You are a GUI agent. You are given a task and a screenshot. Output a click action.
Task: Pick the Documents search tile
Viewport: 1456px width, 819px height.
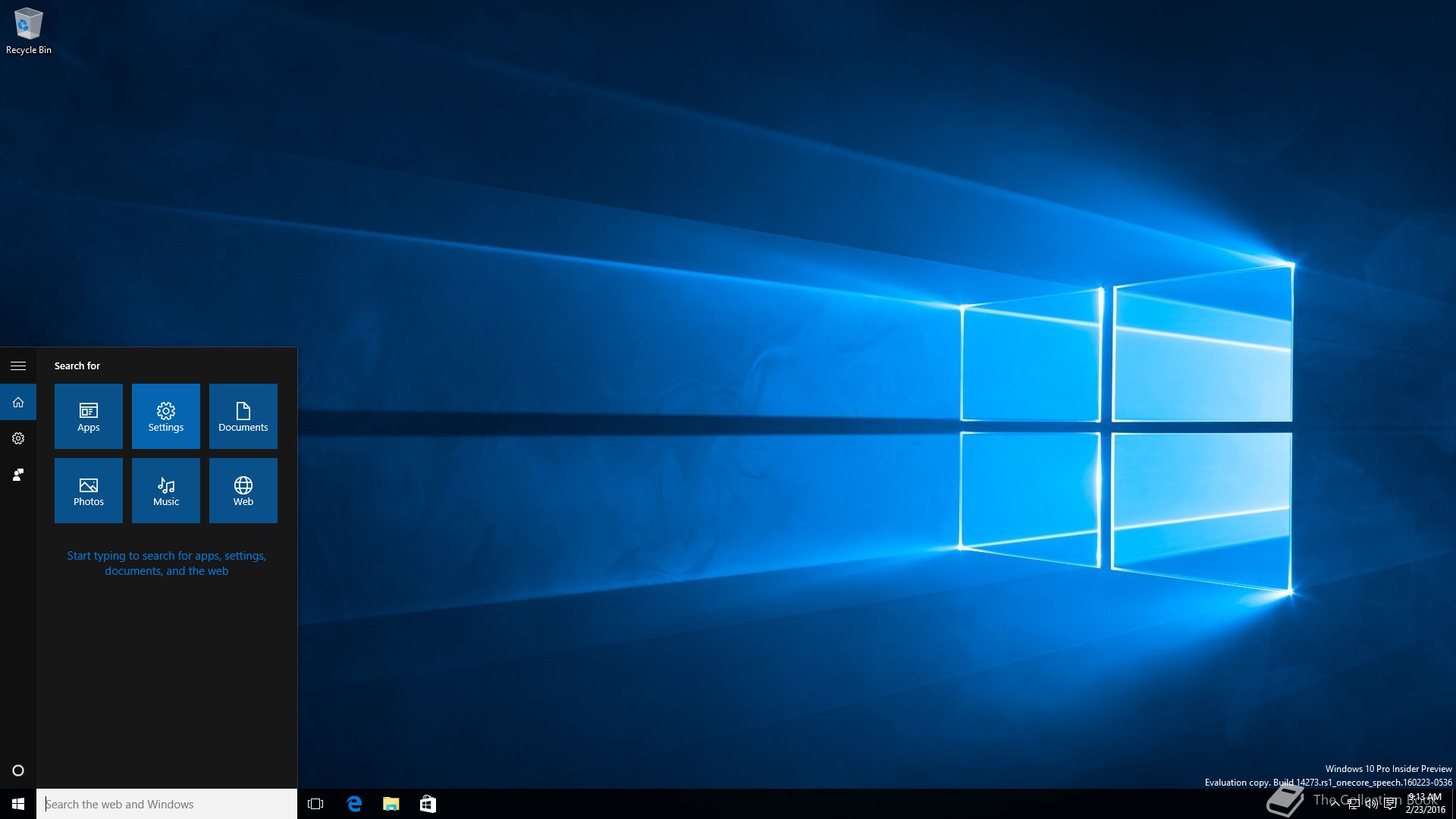[243, 416]
